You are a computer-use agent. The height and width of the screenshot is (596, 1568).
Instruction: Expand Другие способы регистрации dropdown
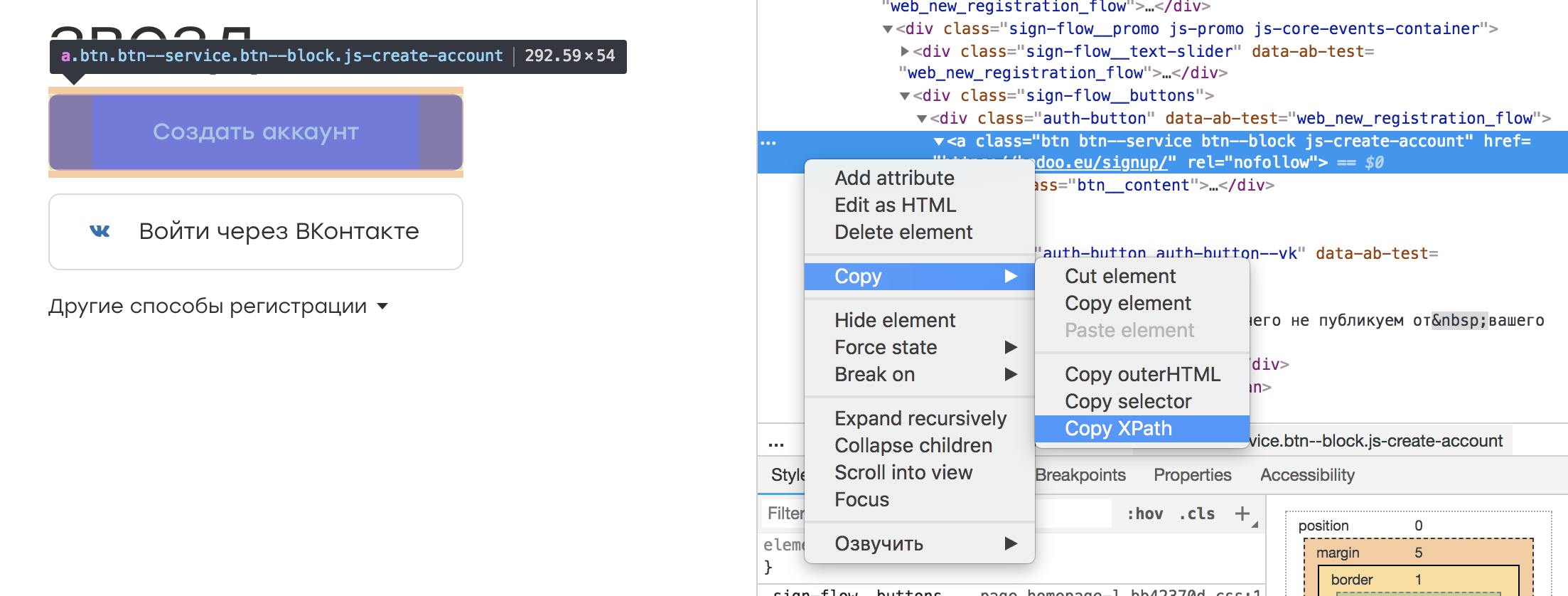218,307
